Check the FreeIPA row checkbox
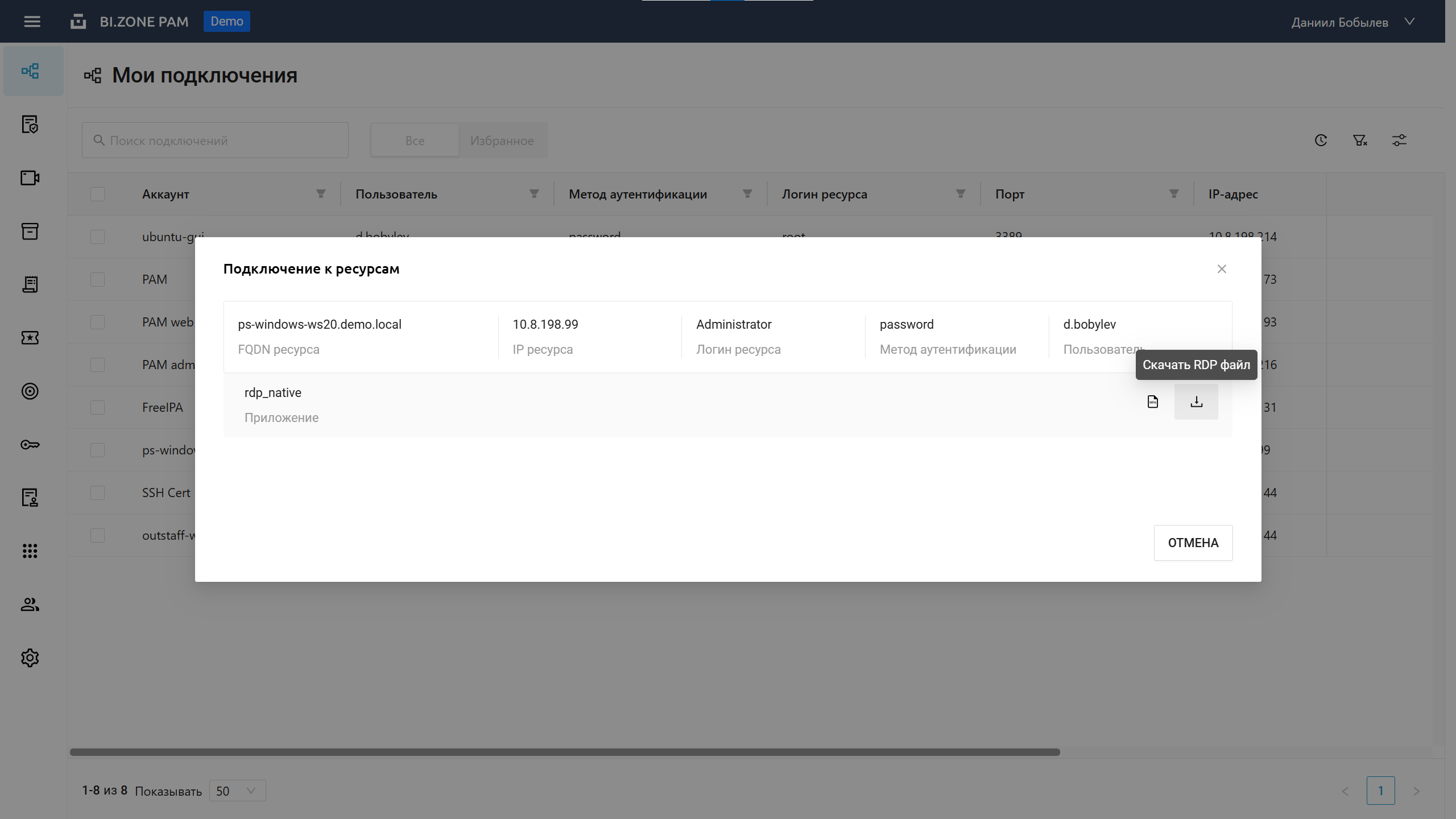The image size is (1456, 819). (97, 407)
